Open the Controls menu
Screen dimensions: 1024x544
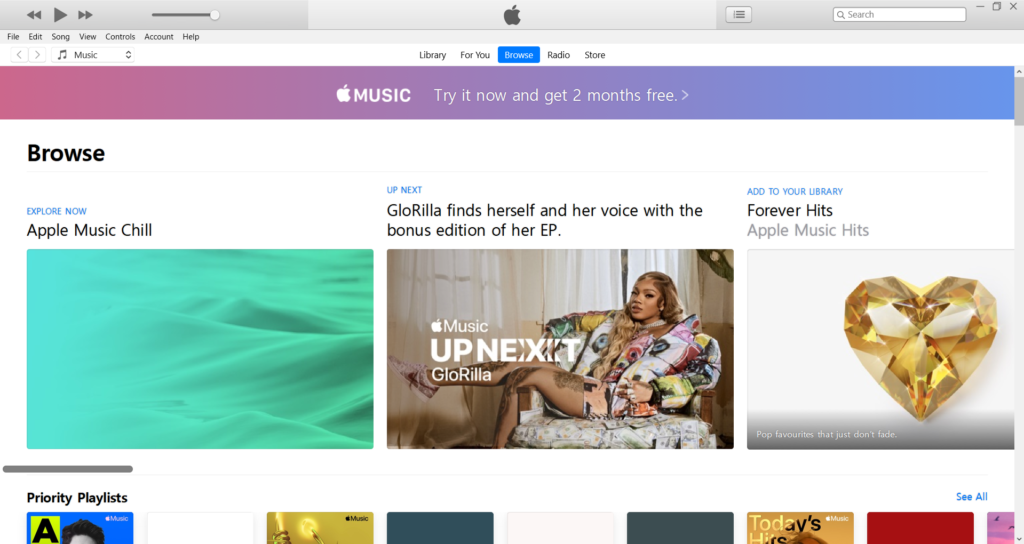120,37
